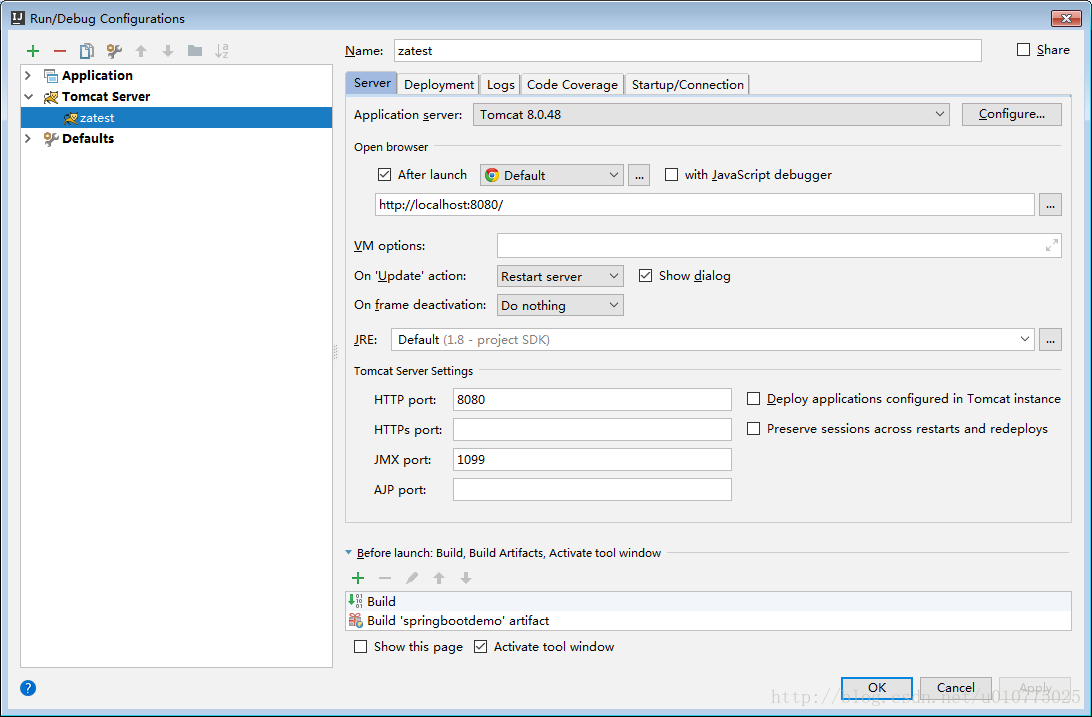Toggle Show dialog checkbox
The height and width of the screenshot is (717, 1092).
[646, 276]
